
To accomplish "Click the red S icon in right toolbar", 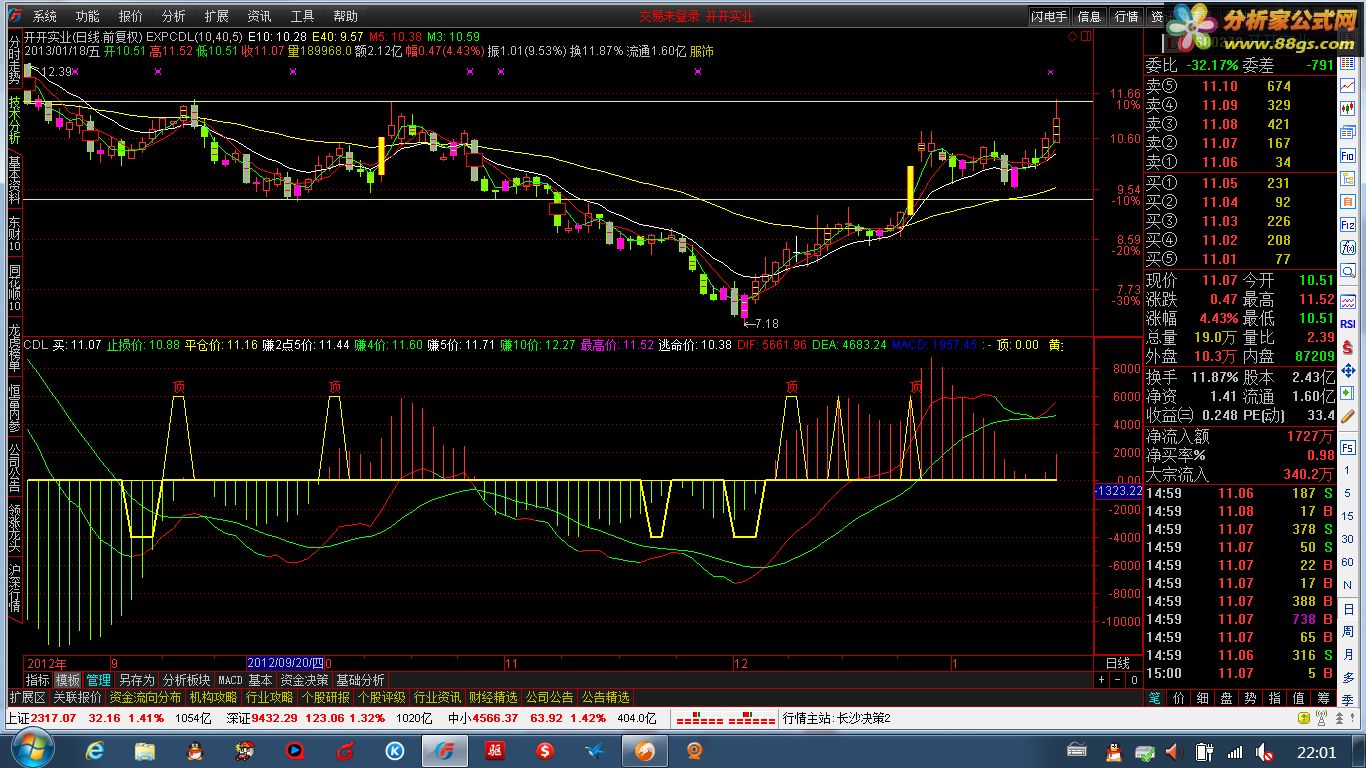I will pyautogui.click(x=1348, y=347).
